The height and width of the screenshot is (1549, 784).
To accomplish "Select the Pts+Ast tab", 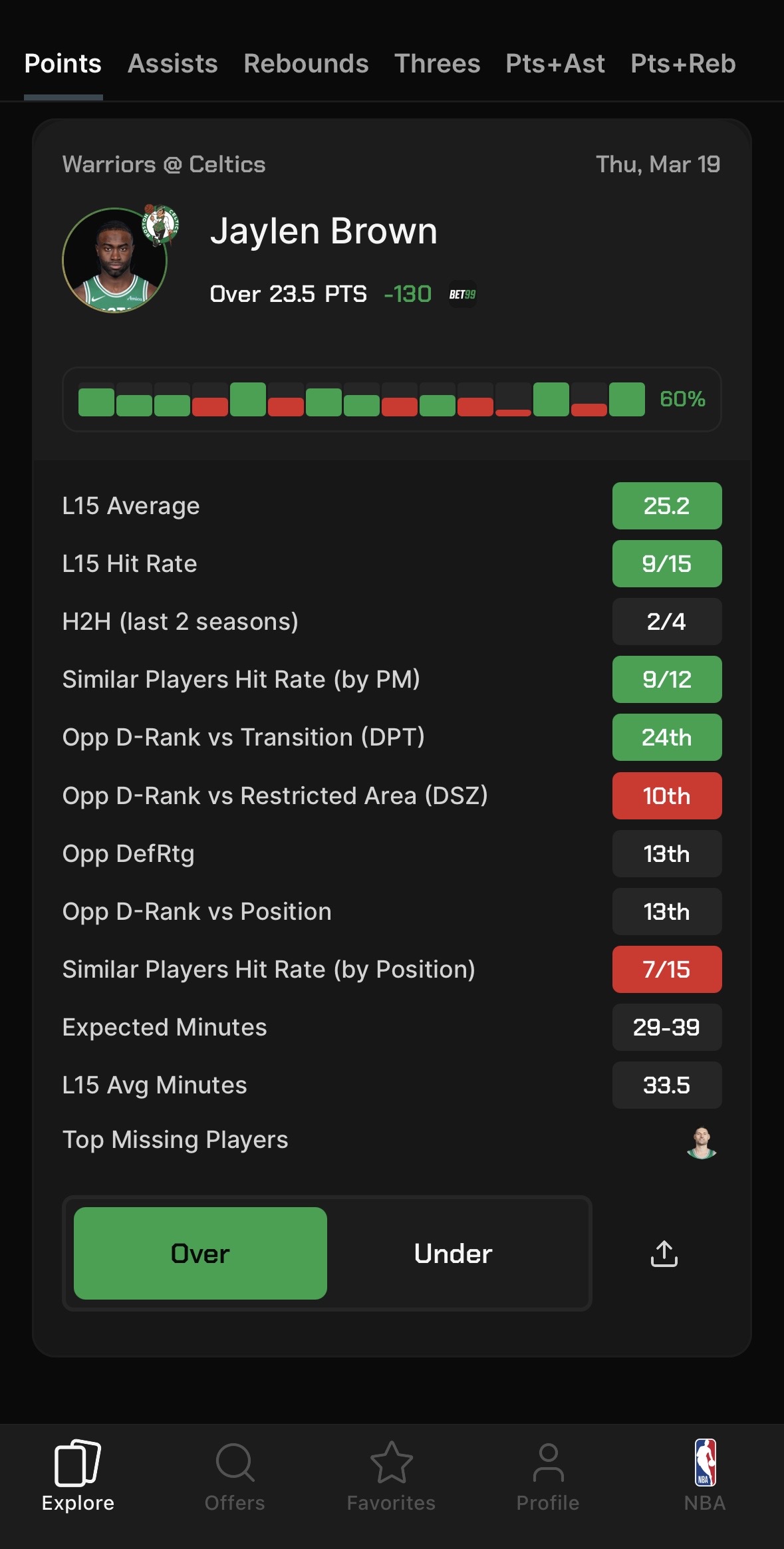I will [555, 64].
